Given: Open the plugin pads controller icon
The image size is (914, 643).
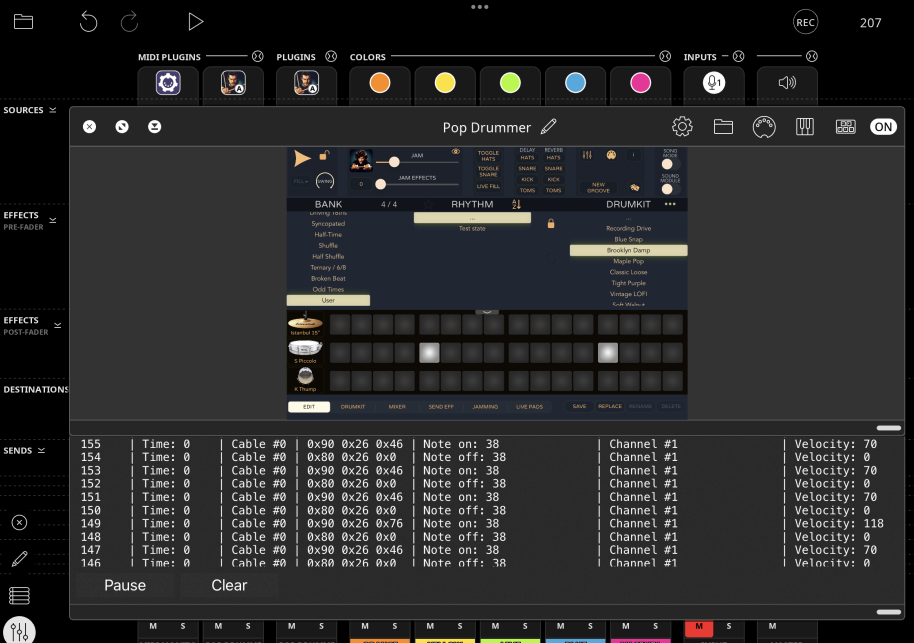Looking at the screenshot, I should coord(845,127).
